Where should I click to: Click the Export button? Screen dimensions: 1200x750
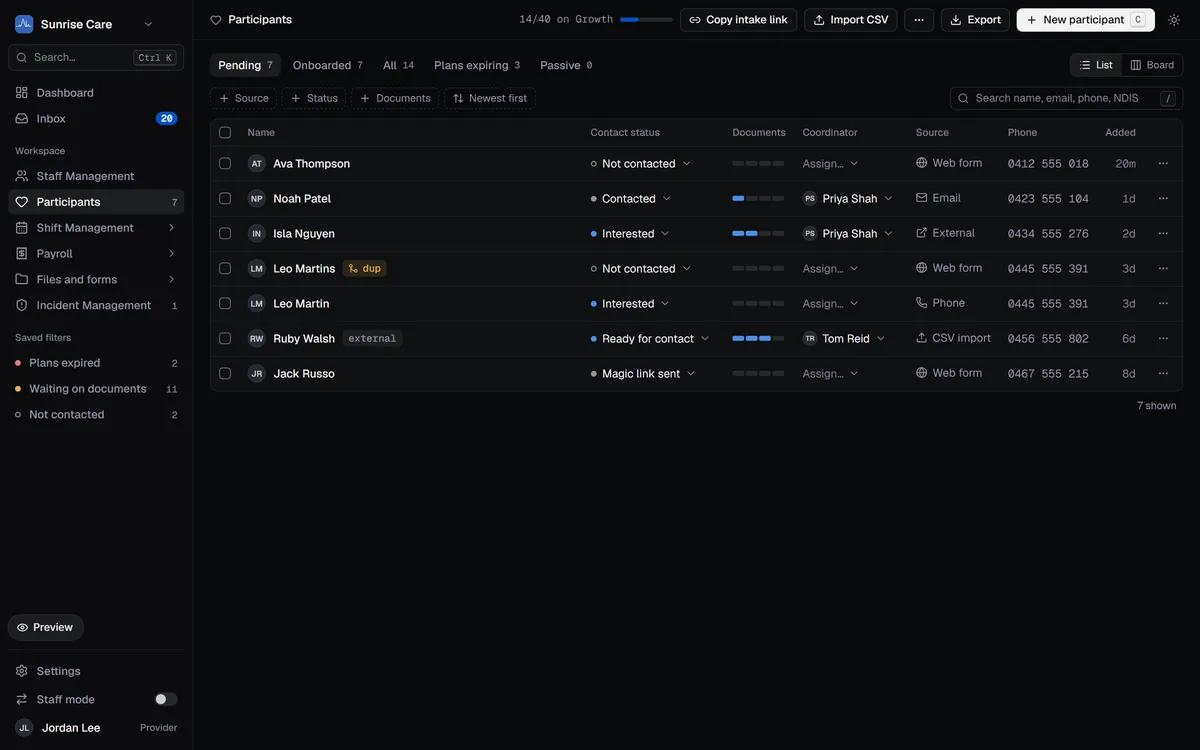click(x=975, y=20)
